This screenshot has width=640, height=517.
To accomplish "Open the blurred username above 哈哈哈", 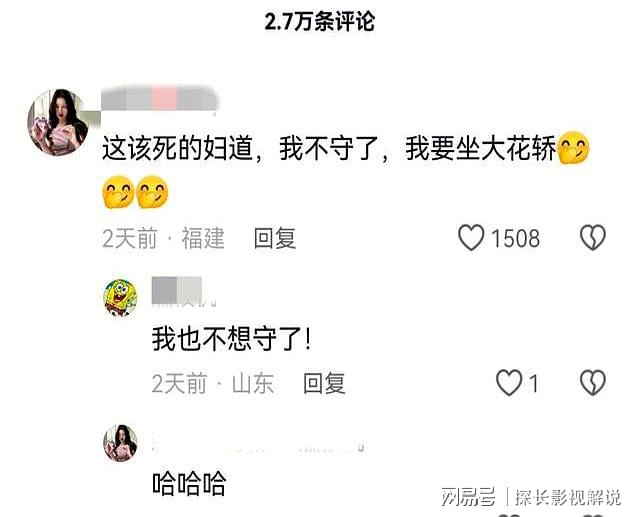I will click(x=258, y=444).
